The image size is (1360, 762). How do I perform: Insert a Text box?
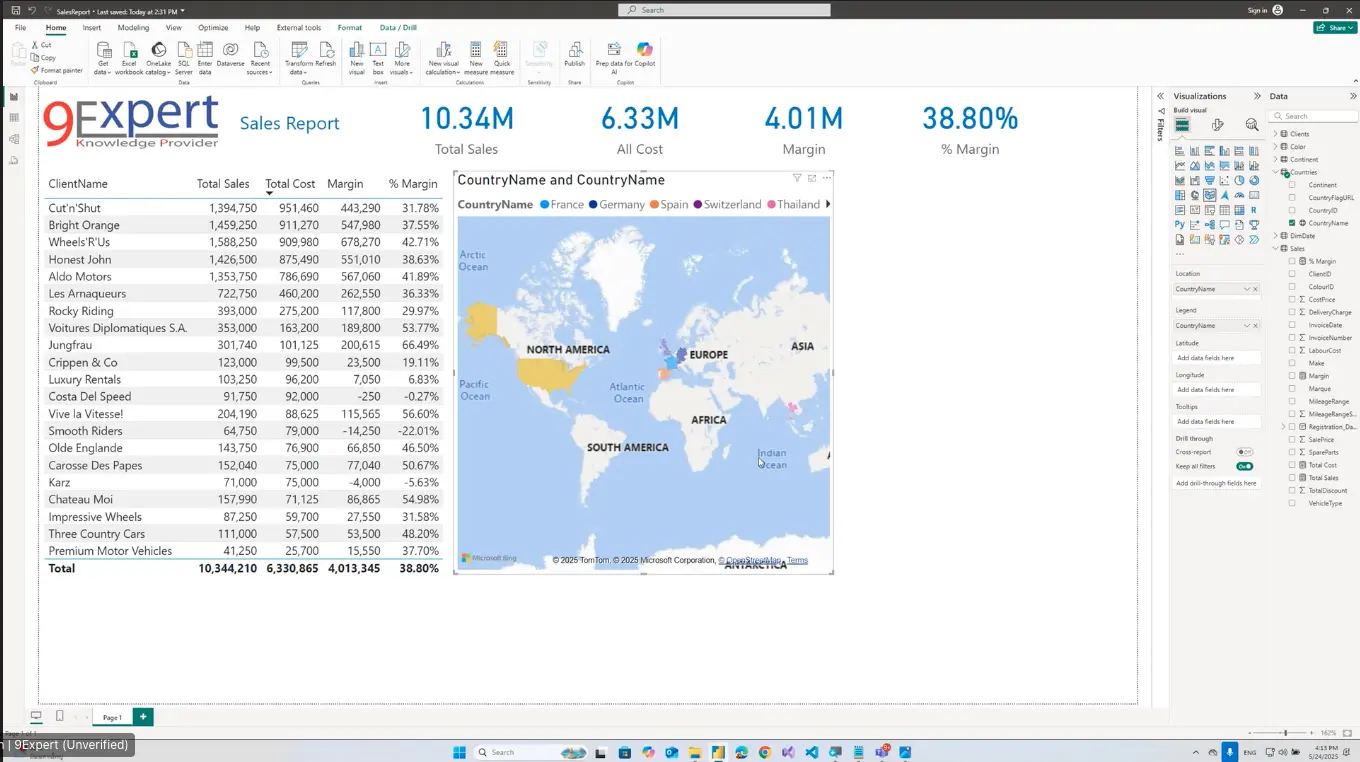378,58
